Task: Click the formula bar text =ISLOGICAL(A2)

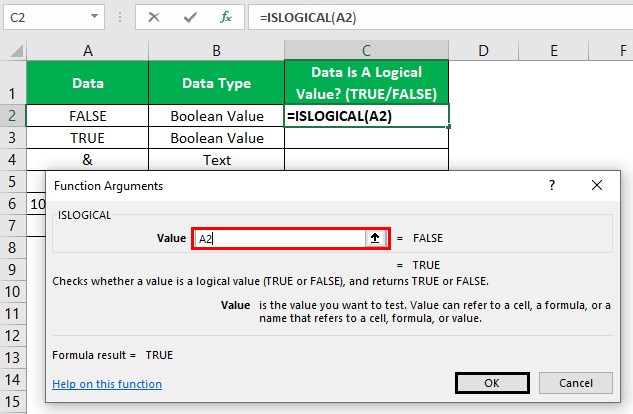Action: [x=308, y=17]
